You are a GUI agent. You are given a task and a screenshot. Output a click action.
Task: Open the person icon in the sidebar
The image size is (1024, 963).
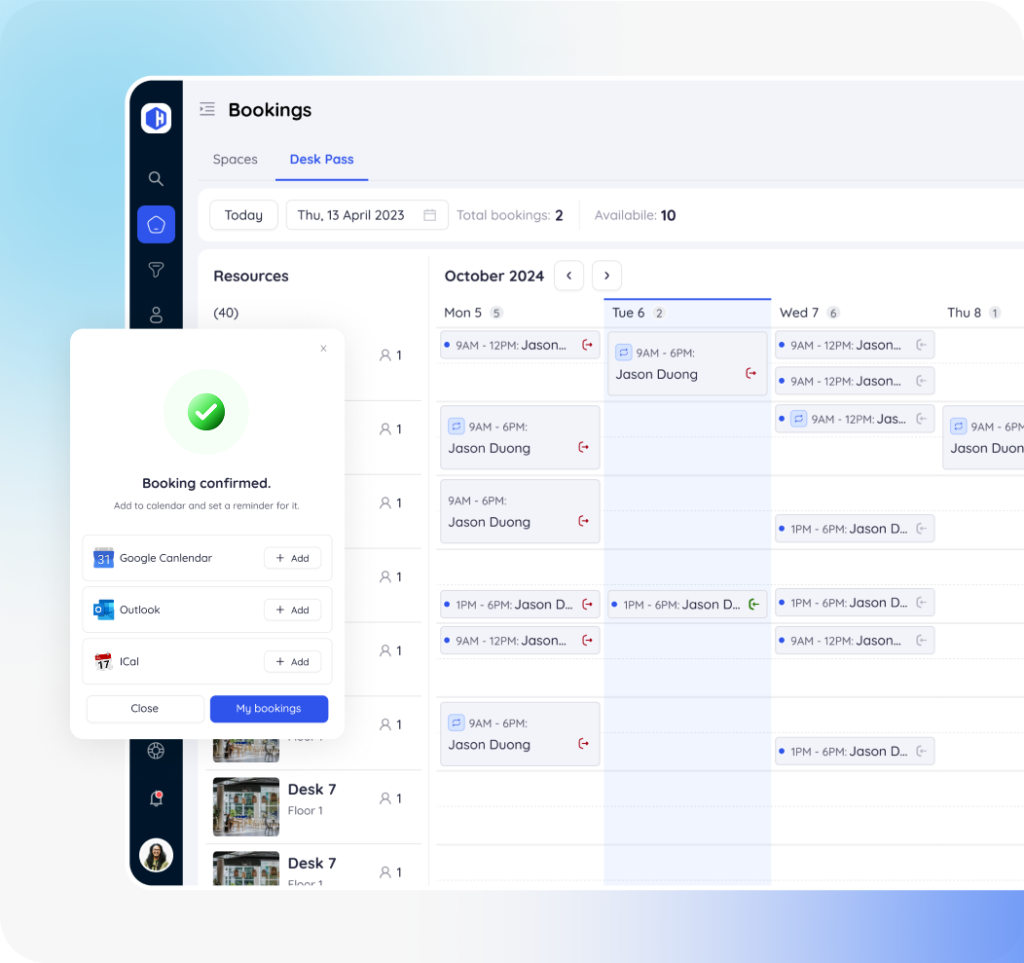point(156,315)
